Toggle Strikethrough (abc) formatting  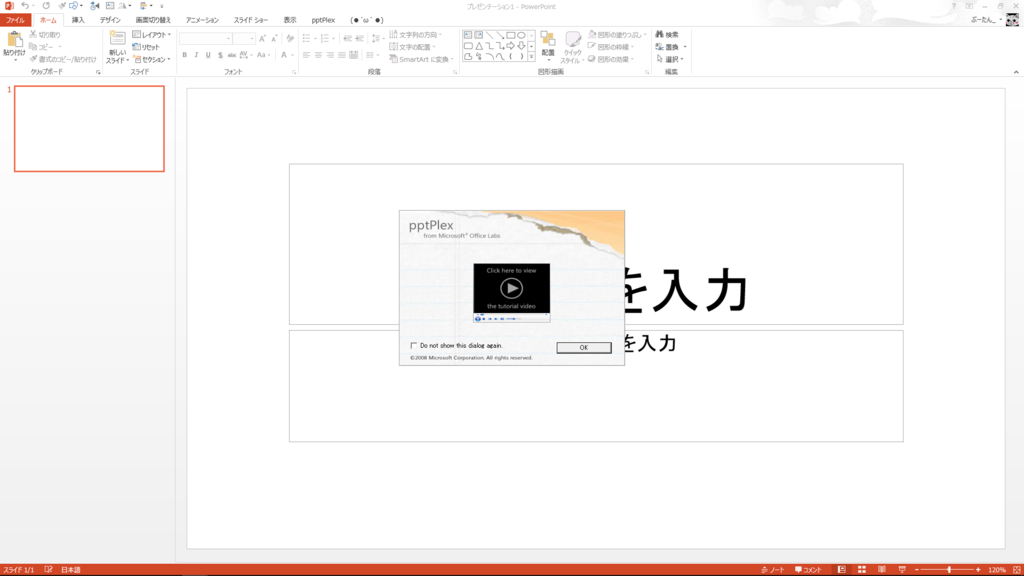(232, 56)
